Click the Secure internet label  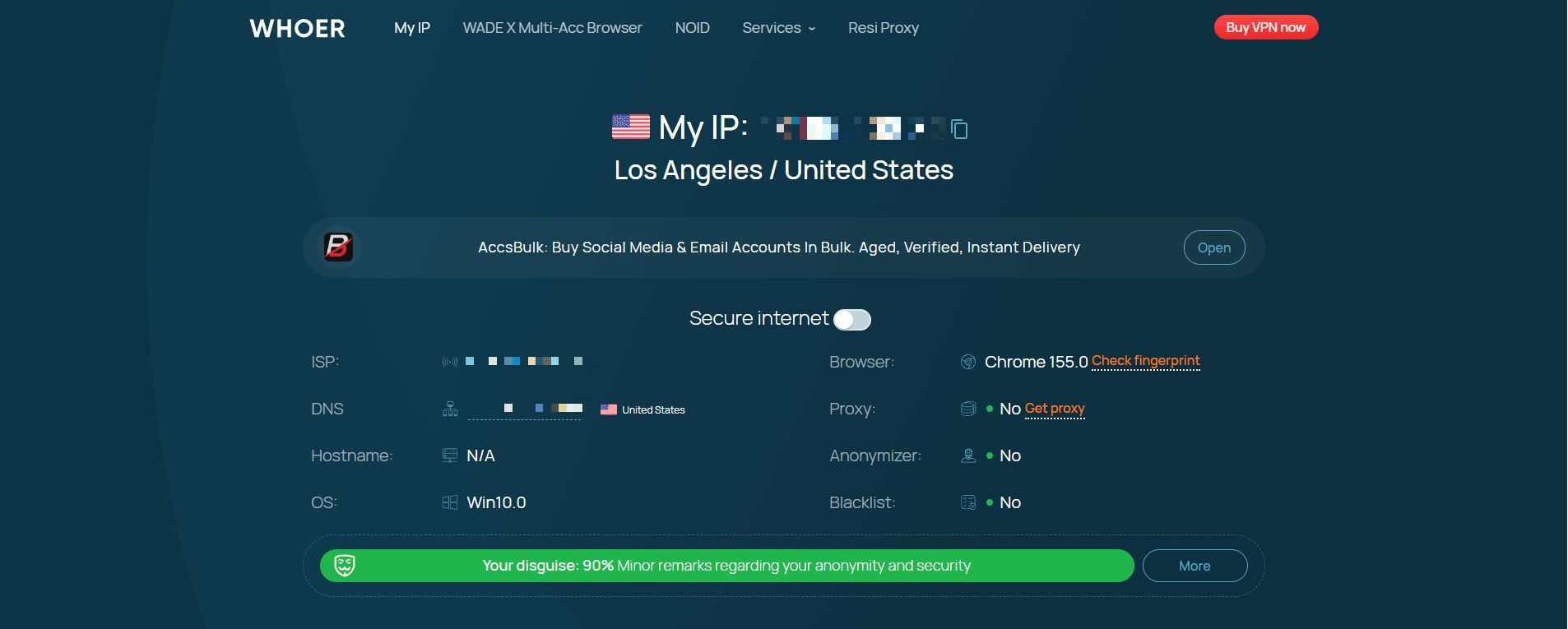click(759, 318)
